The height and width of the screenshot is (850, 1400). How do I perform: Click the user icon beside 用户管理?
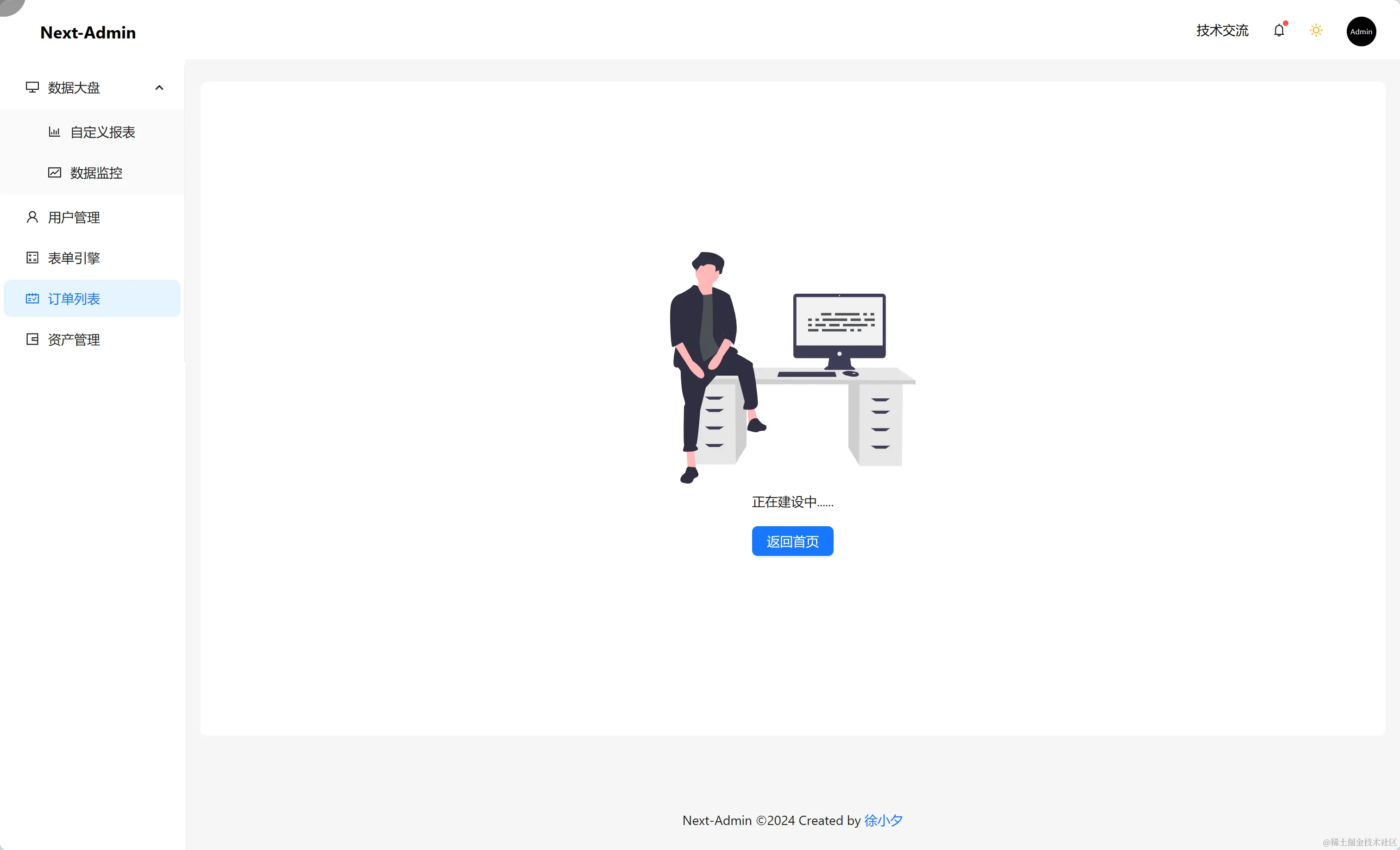pos(32,217)
